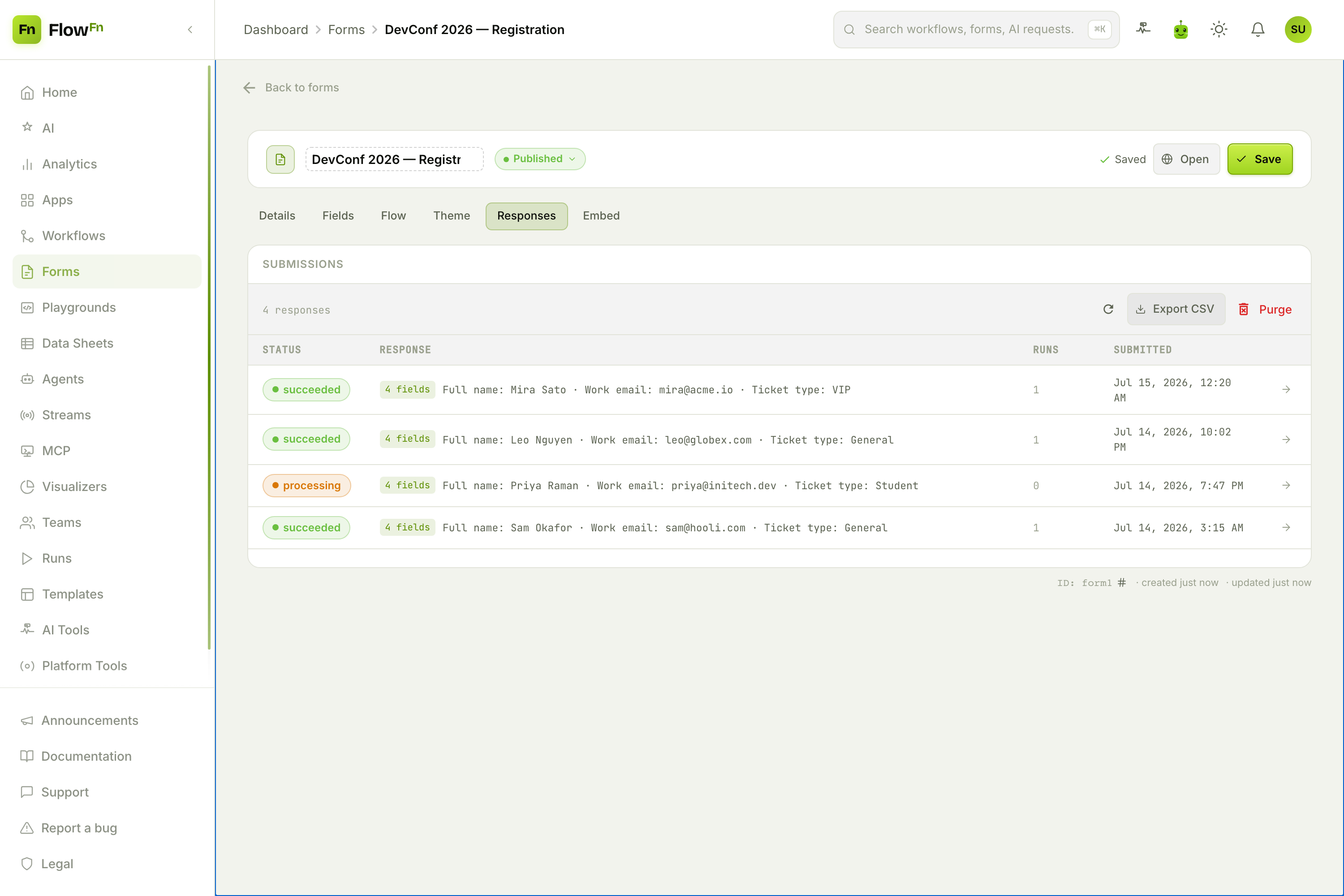Click the activity pulse icon in header
The height and width of the screenshot is (896, 1344).
(1143, 29)
